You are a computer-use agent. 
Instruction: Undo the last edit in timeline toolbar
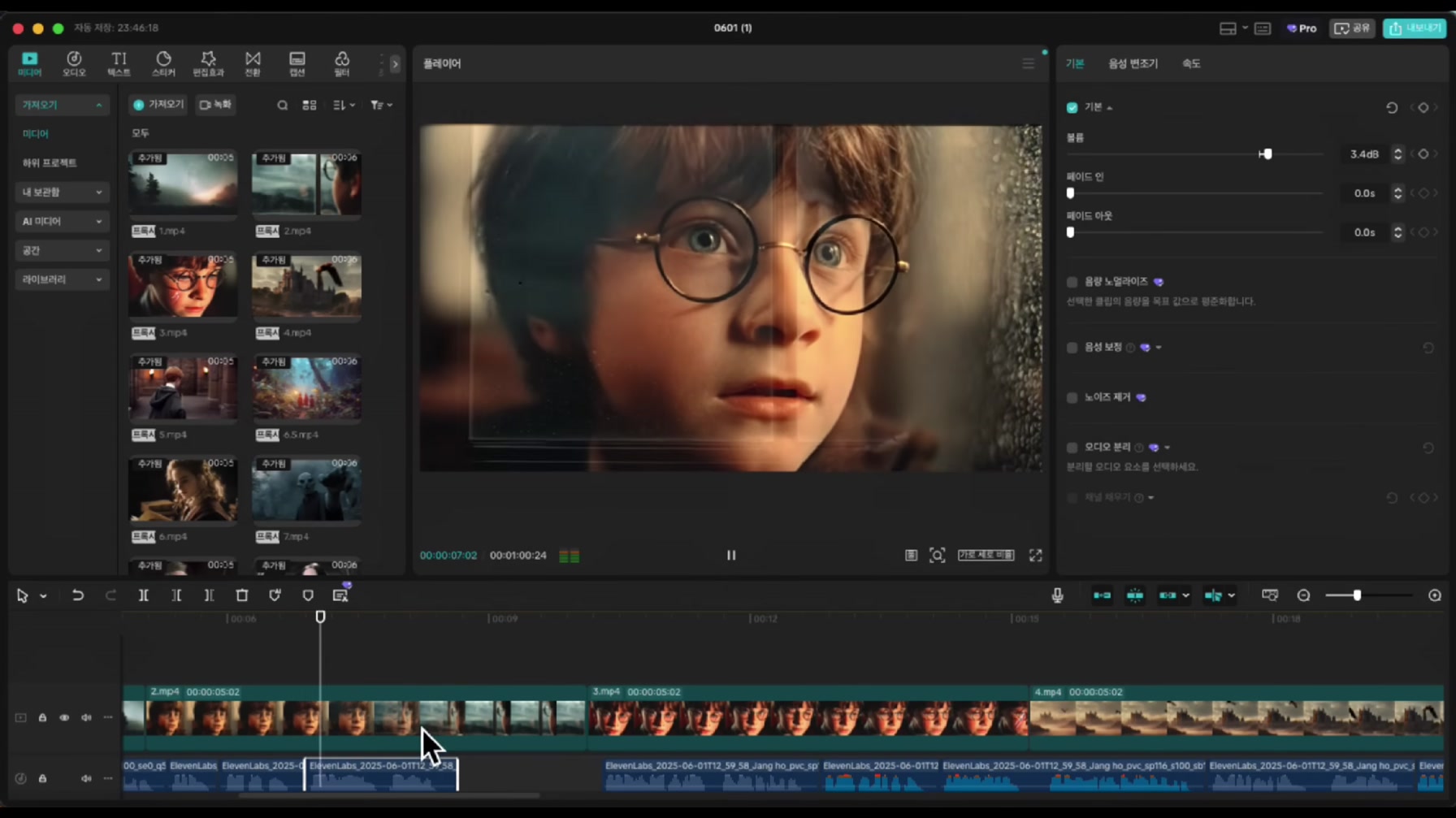[x=78, y=595]
